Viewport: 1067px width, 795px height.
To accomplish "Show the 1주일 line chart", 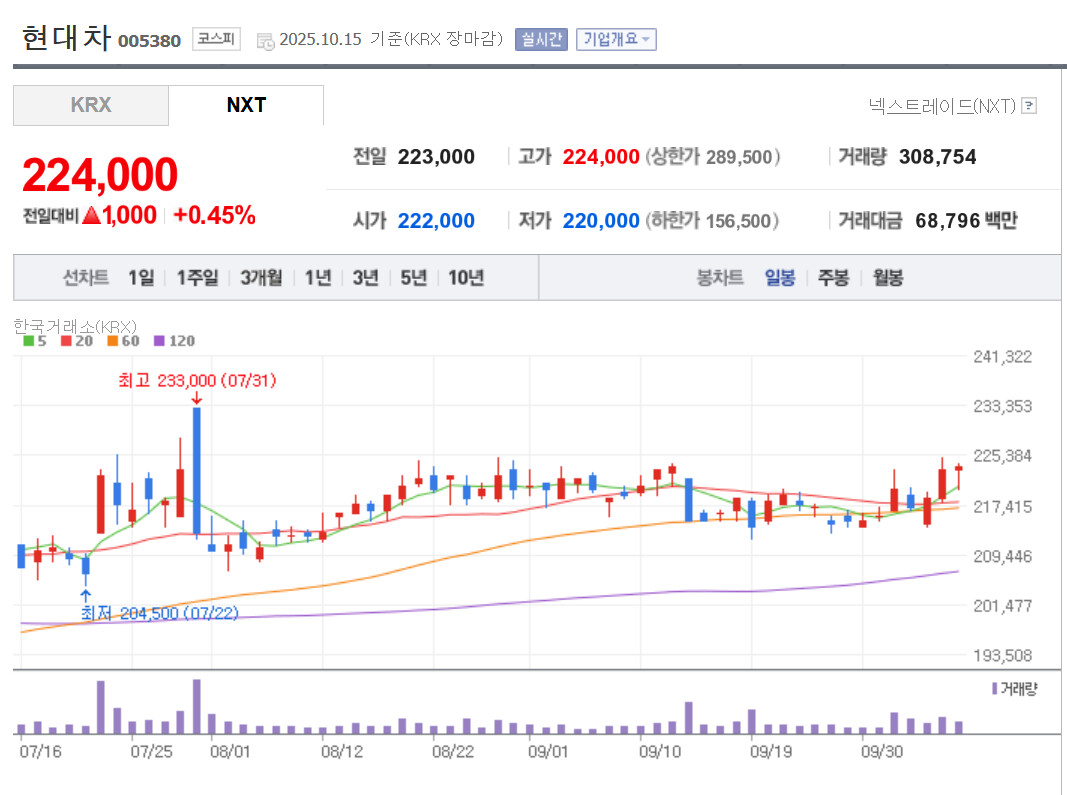I will click(x=197, y=278).
